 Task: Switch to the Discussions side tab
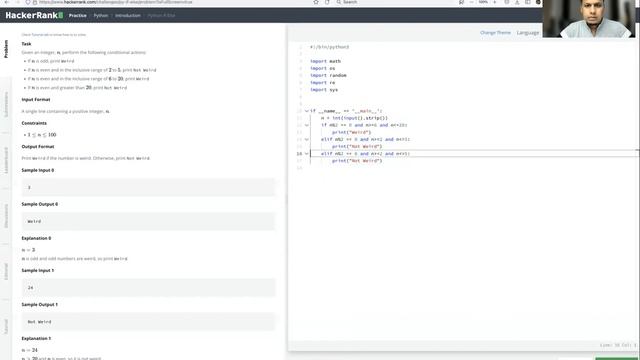pyautogui.click(x=6, y=216)
